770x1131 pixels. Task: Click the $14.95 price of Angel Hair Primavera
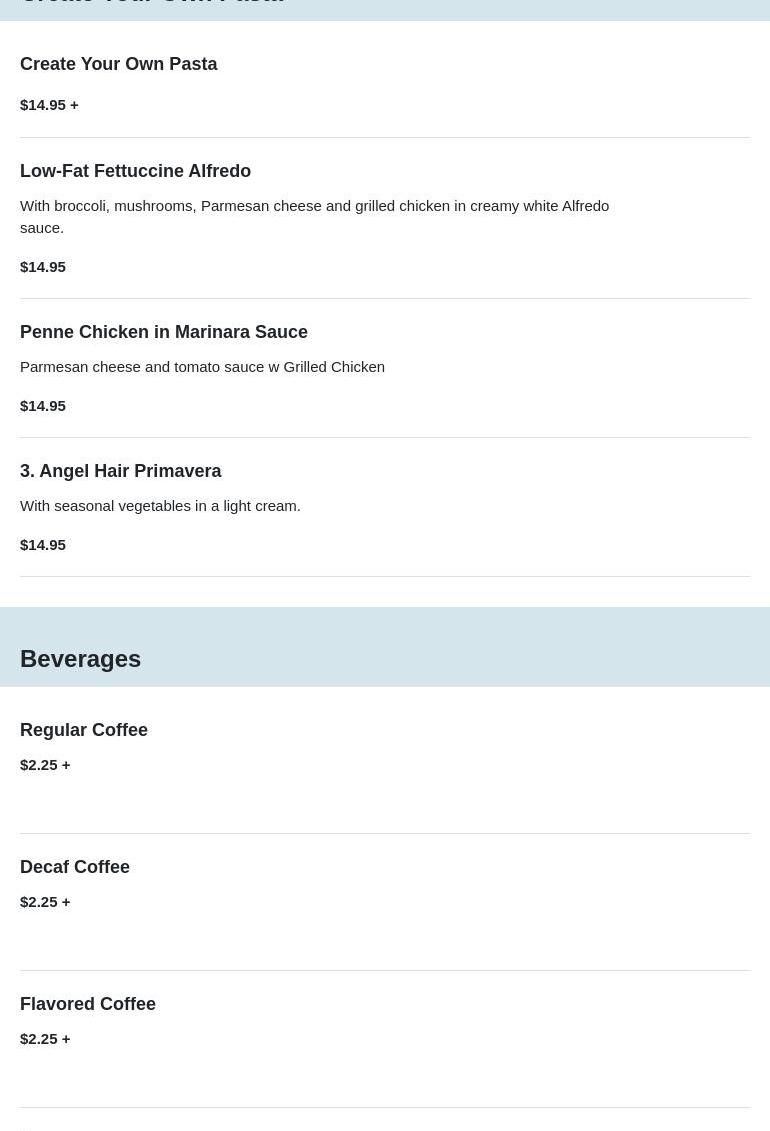coord(43,544)
